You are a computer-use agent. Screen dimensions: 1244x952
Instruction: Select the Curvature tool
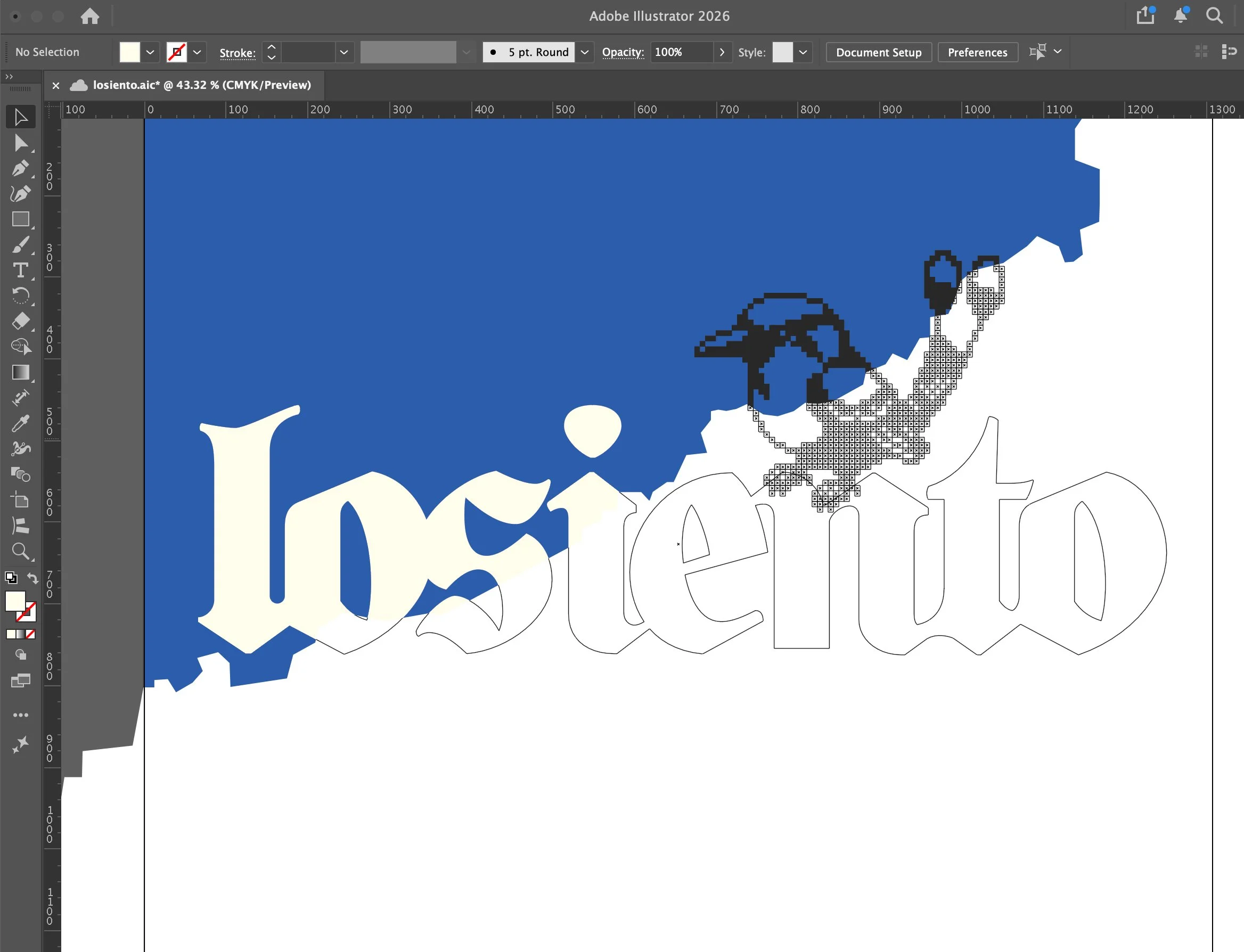[x=20, y=194]
